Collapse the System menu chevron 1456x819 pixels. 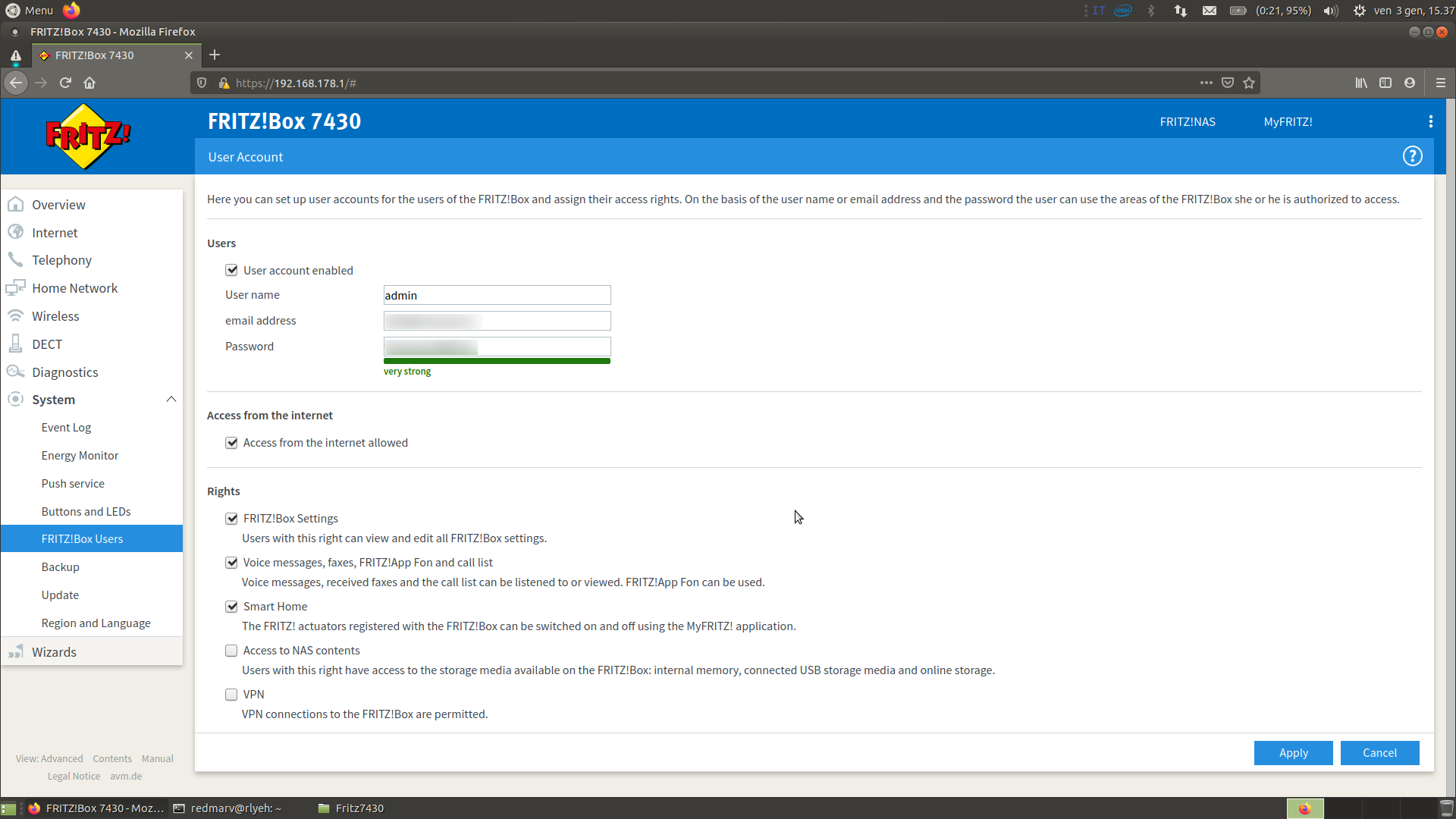tap(171, 400)
